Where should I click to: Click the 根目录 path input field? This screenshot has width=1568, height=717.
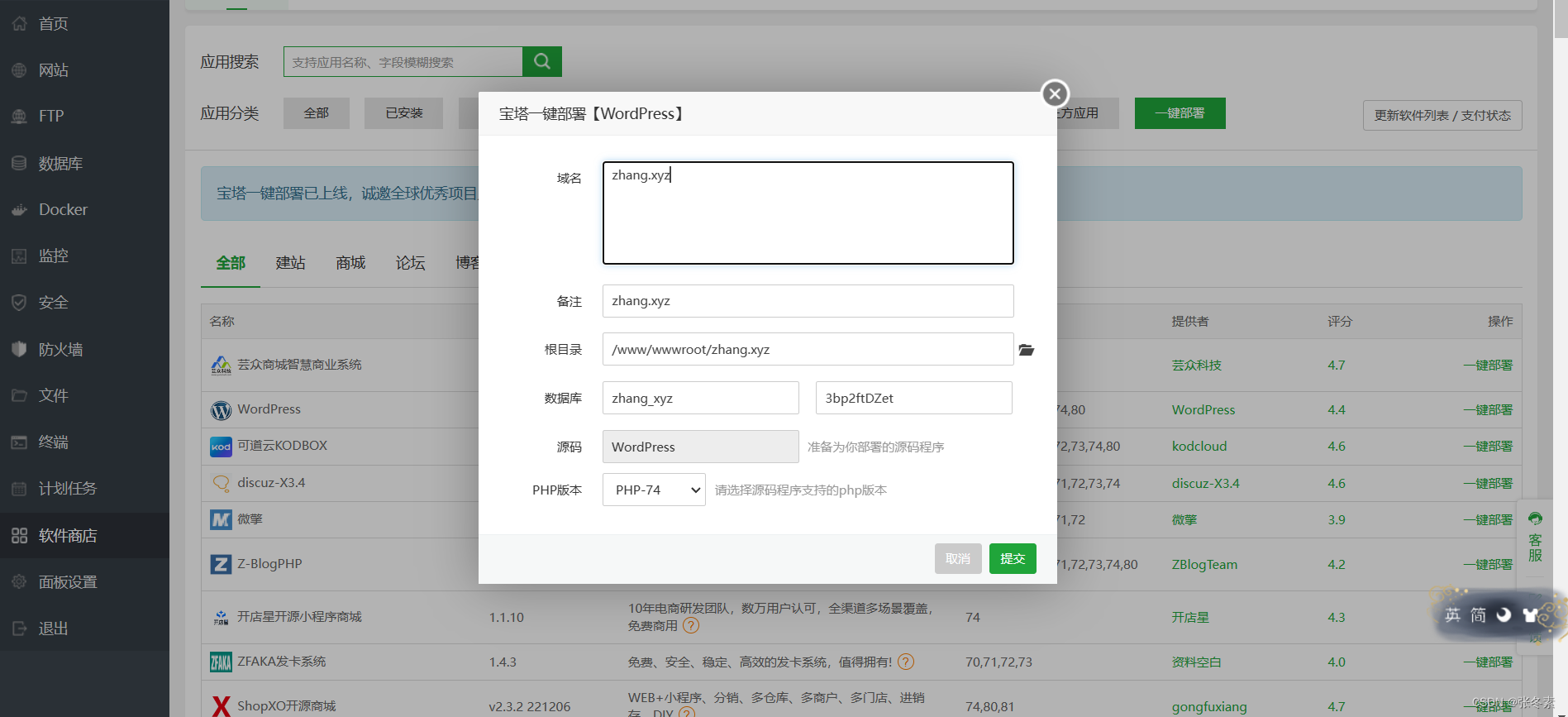coord(808,349)
